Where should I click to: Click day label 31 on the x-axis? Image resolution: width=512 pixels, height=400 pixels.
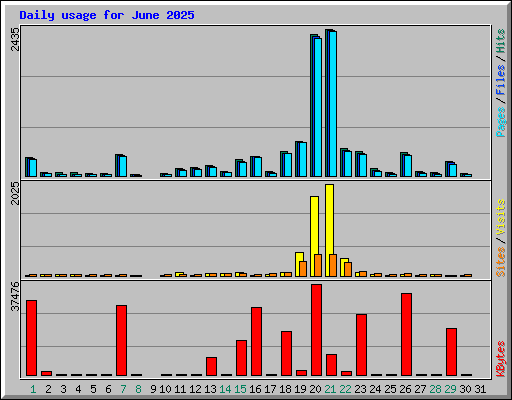click(480, 389)
